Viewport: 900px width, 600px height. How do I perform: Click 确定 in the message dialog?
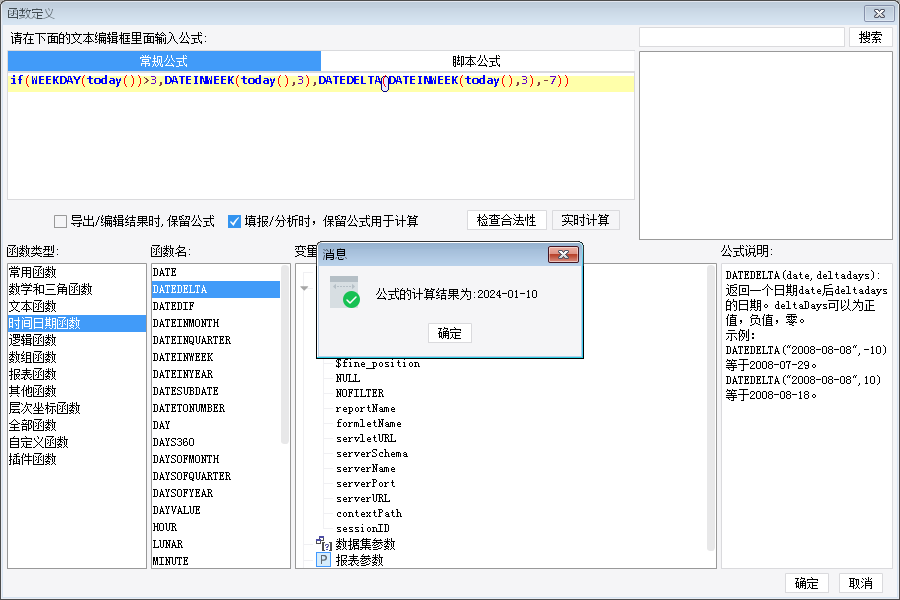449,333
